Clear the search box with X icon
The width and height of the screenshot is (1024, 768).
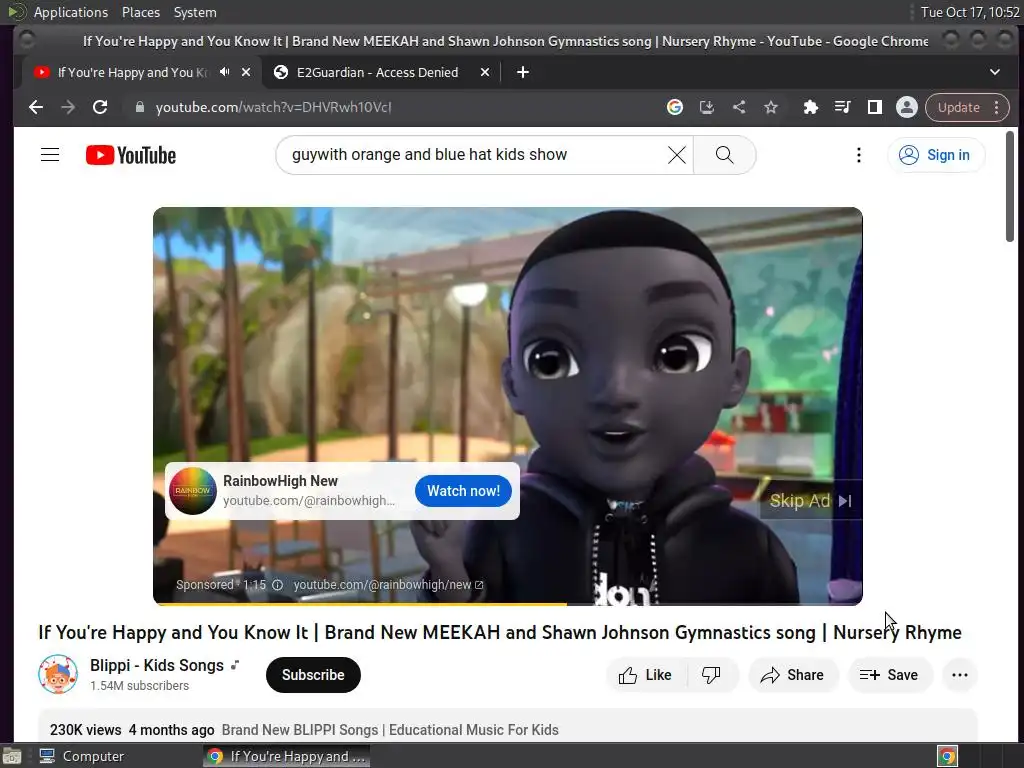point(677,155)
